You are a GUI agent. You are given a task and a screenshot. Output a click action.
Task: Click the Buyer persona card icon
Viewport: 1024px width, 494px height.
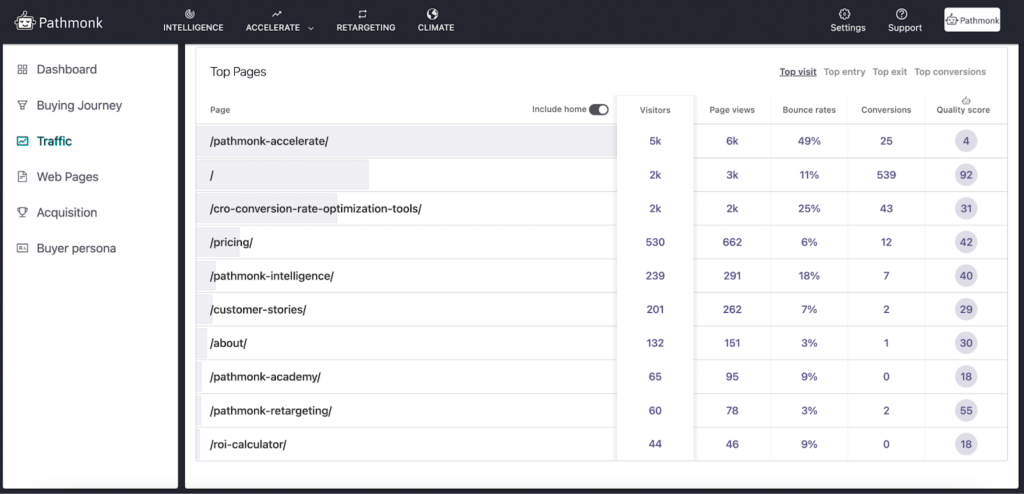(22, 248)
